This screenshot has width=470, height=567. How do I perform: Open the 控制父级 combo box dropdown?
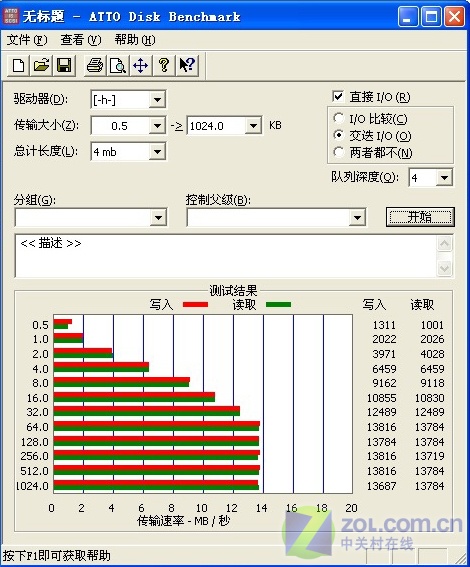[357, 218]
